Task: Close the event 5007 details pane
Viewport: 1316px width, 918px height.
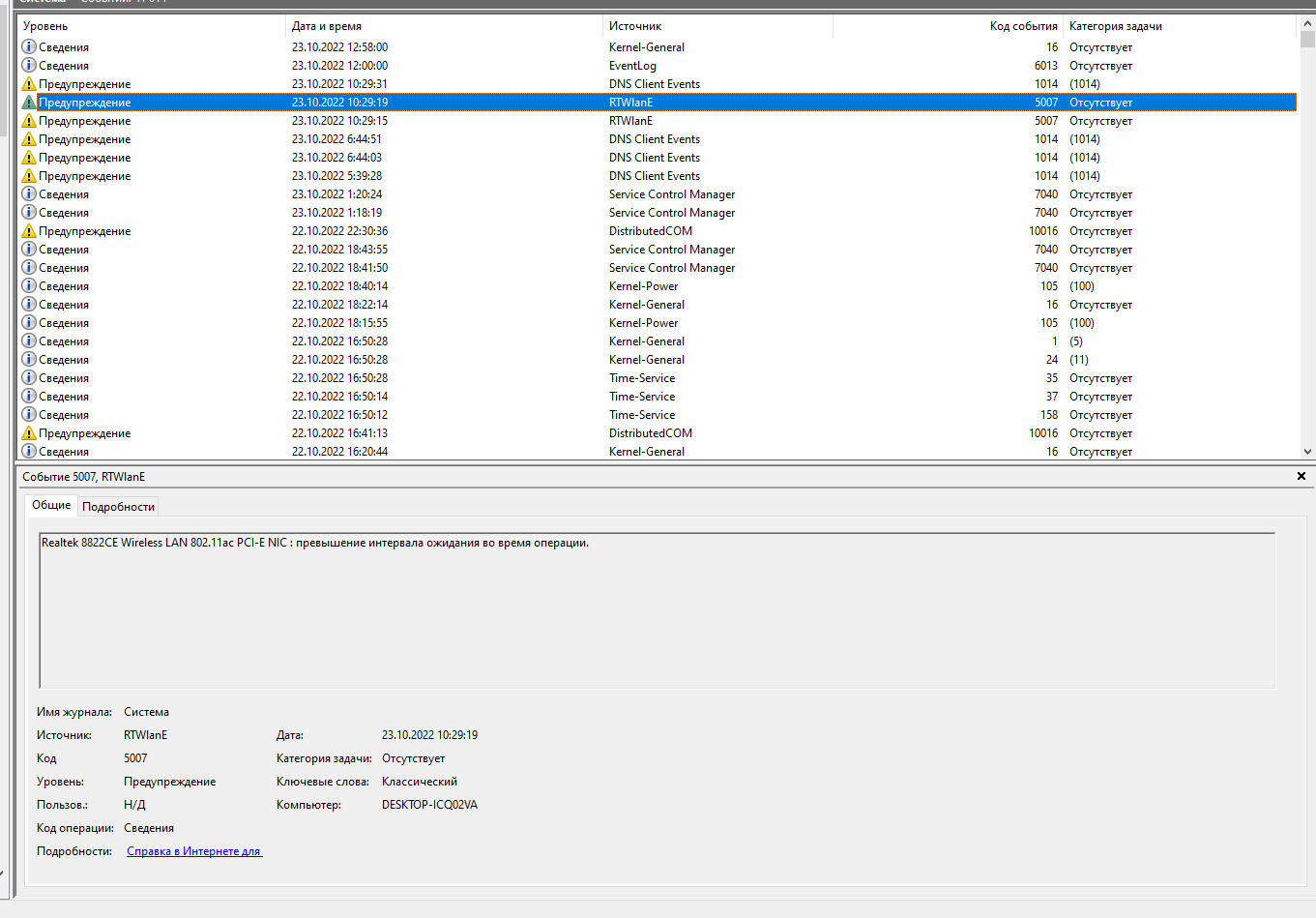Action: coord(1301,476)
